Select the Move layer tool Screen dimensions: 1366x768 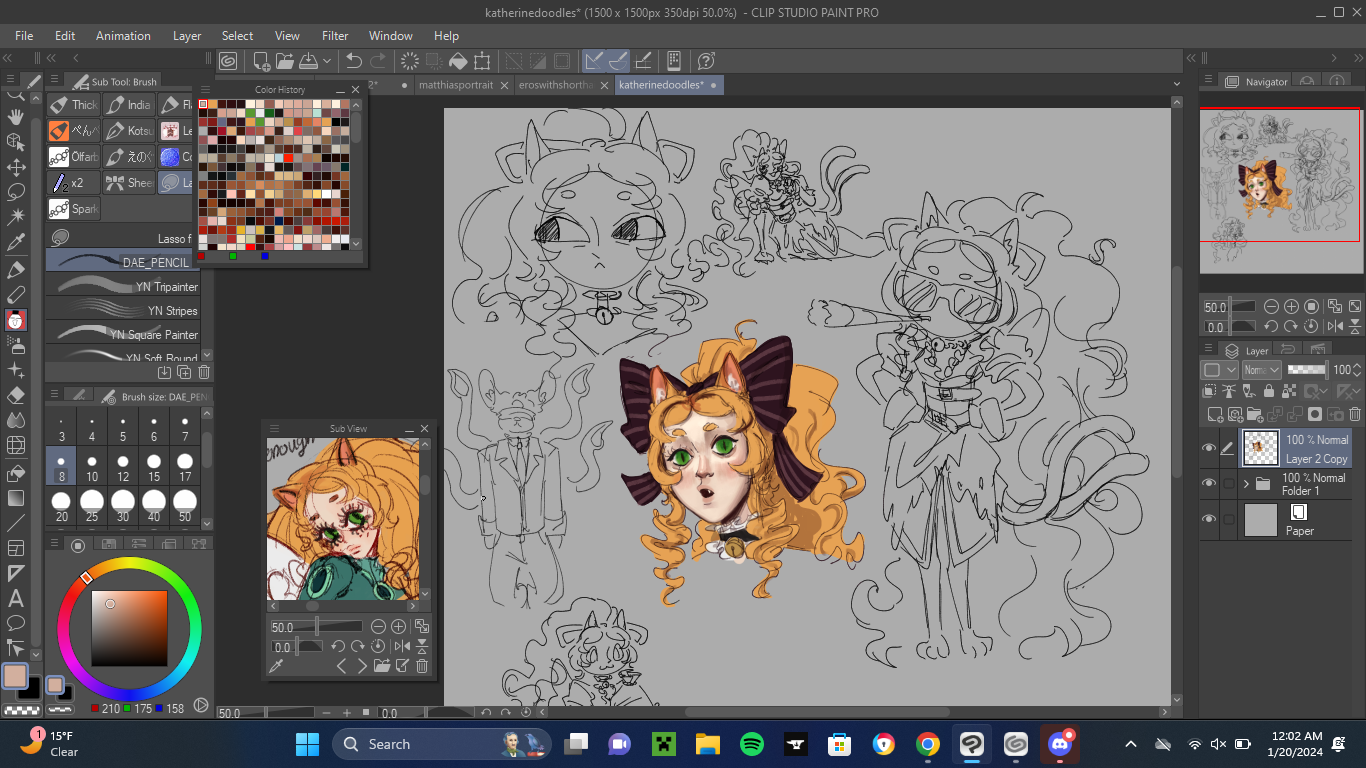tap(16, 167)
